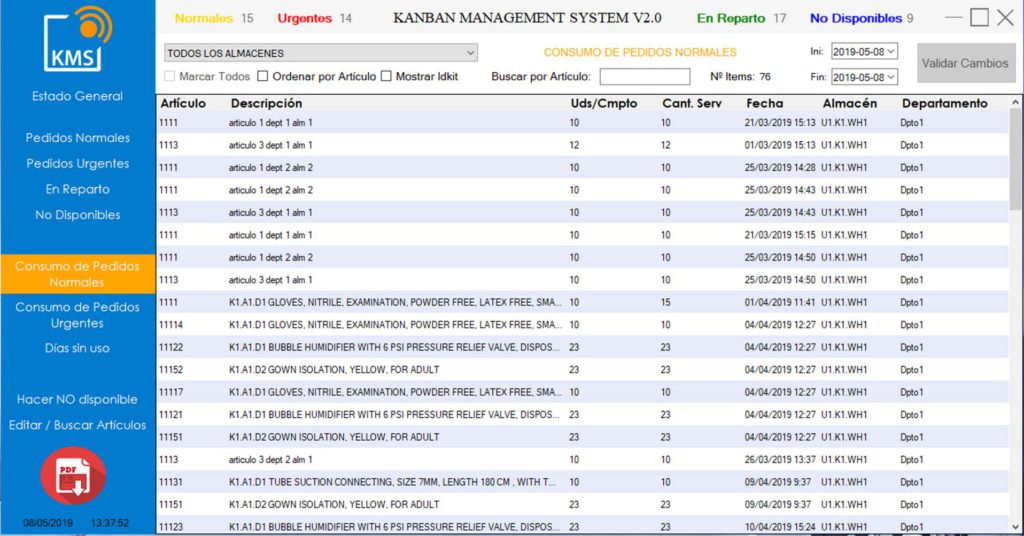Viewport: 1024px width, 536px height.
Task: Select row dated 01/04/2019 11:41
Action: point(583,302)
